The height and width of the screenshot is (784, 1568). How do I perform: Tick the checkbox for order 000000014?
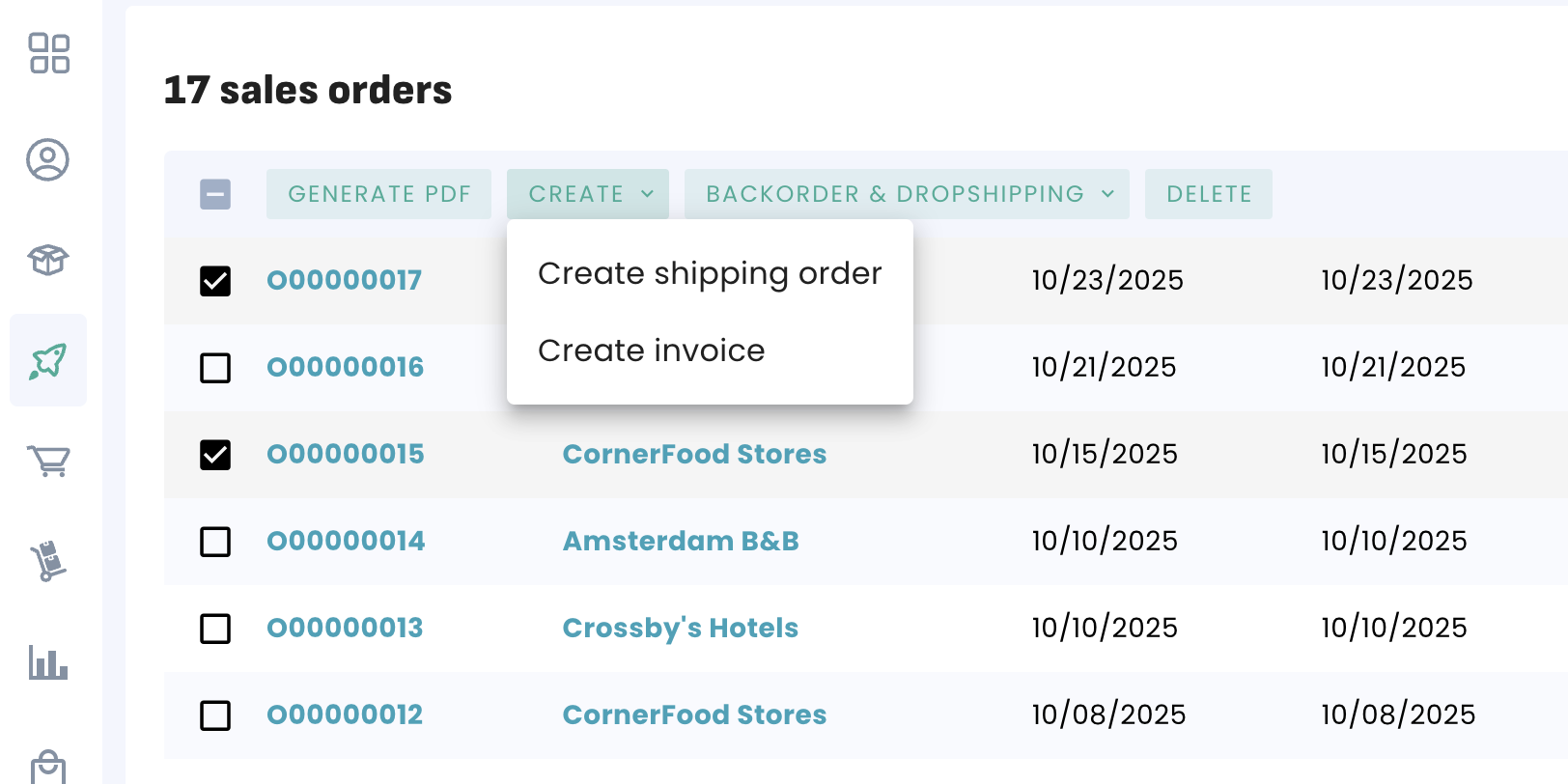pyautogui.click(x=215, y=542)
